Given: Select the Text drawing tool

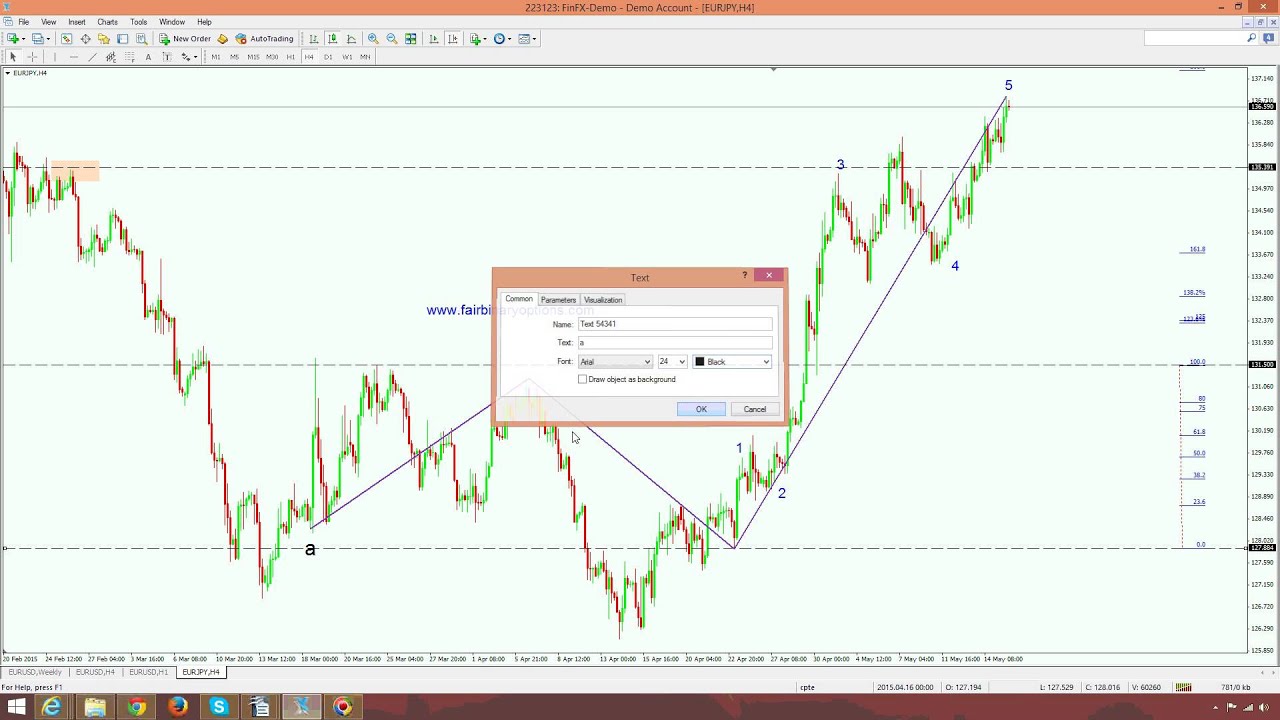Looking at the screenshot, I should [148, 57].
